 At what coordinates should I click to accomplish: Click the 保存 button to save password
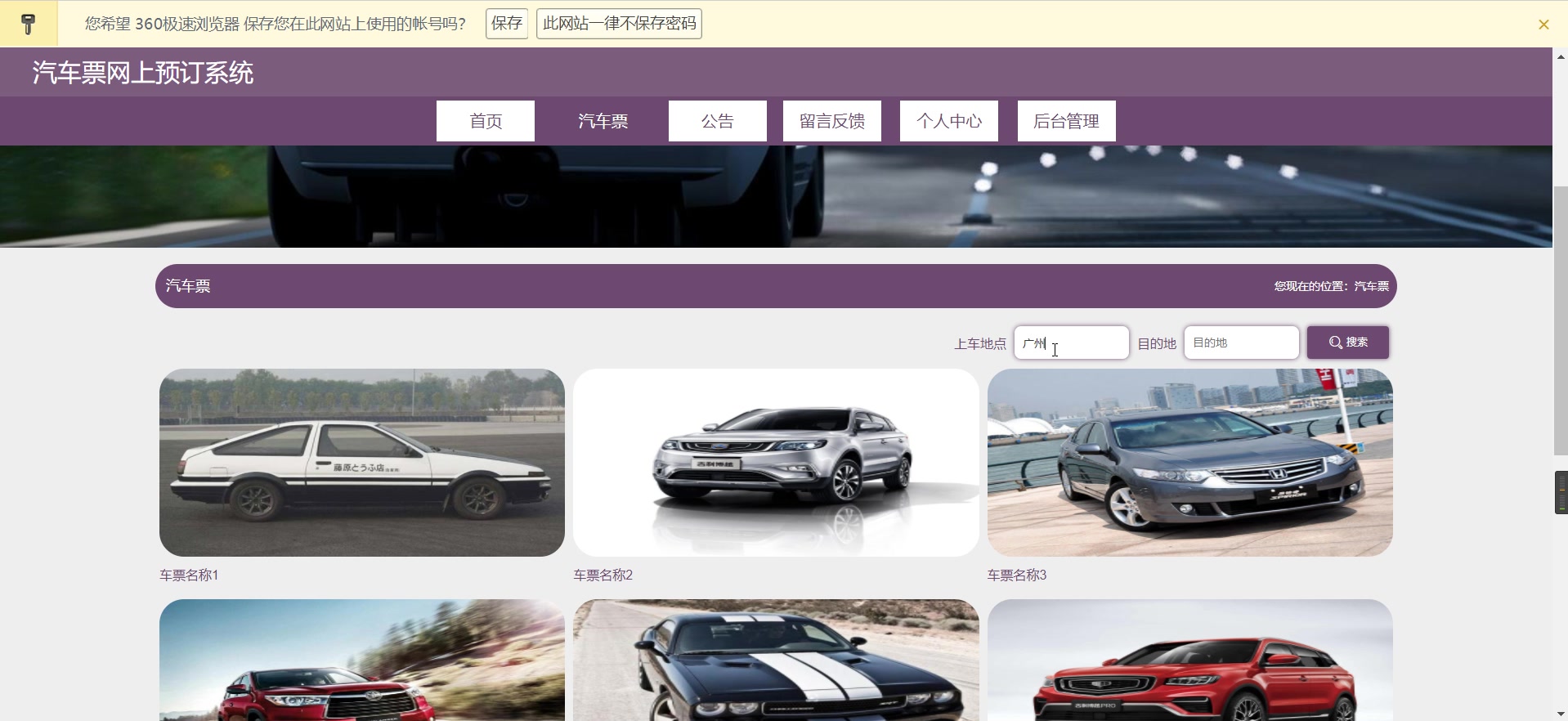507,24
